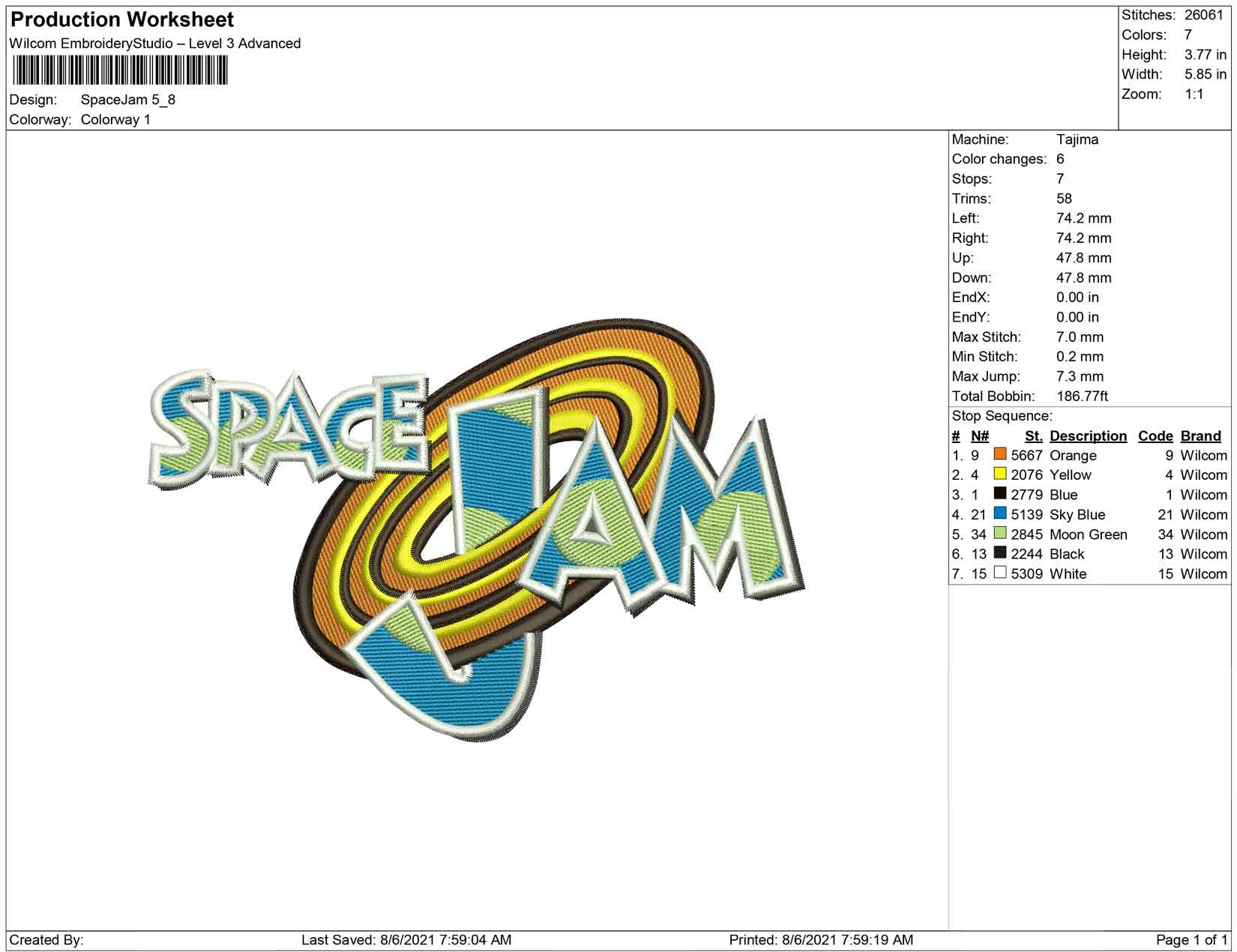Click the "Printed: 8/6/2021 7:59:19 AM" footer text
Image resolution: width=1237 pixels, height=952 pixels.
tap(821, 940)
